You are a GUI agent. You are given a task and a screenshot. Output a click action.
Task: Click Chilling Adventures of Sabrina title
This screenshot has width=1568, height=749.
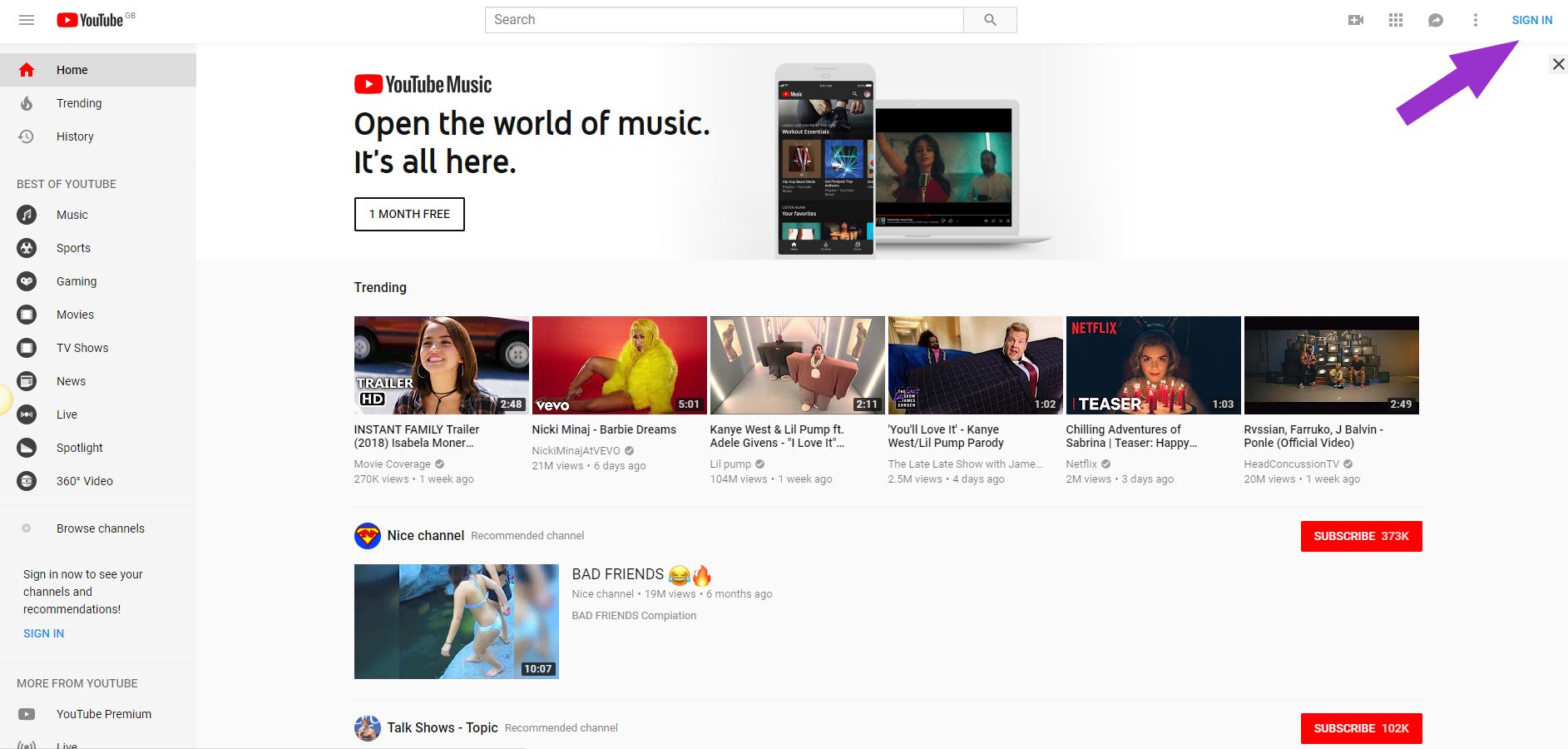tap(1132, 436)
